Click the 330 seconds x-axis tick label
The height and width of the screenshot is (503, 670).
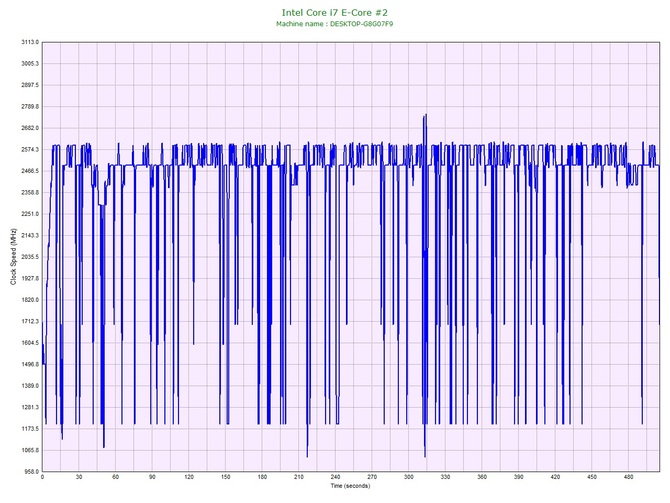click(445, 477)
